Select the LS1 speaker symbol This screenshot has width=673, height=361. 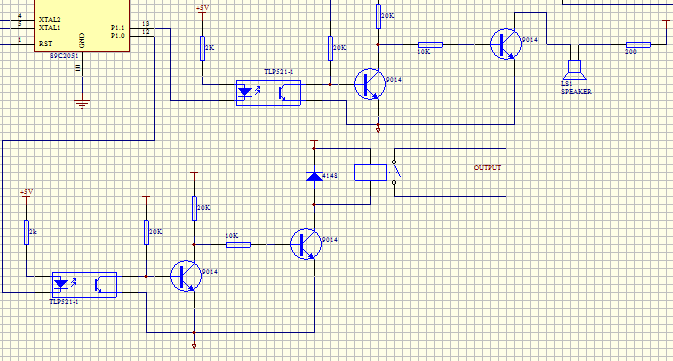[574, 70]
